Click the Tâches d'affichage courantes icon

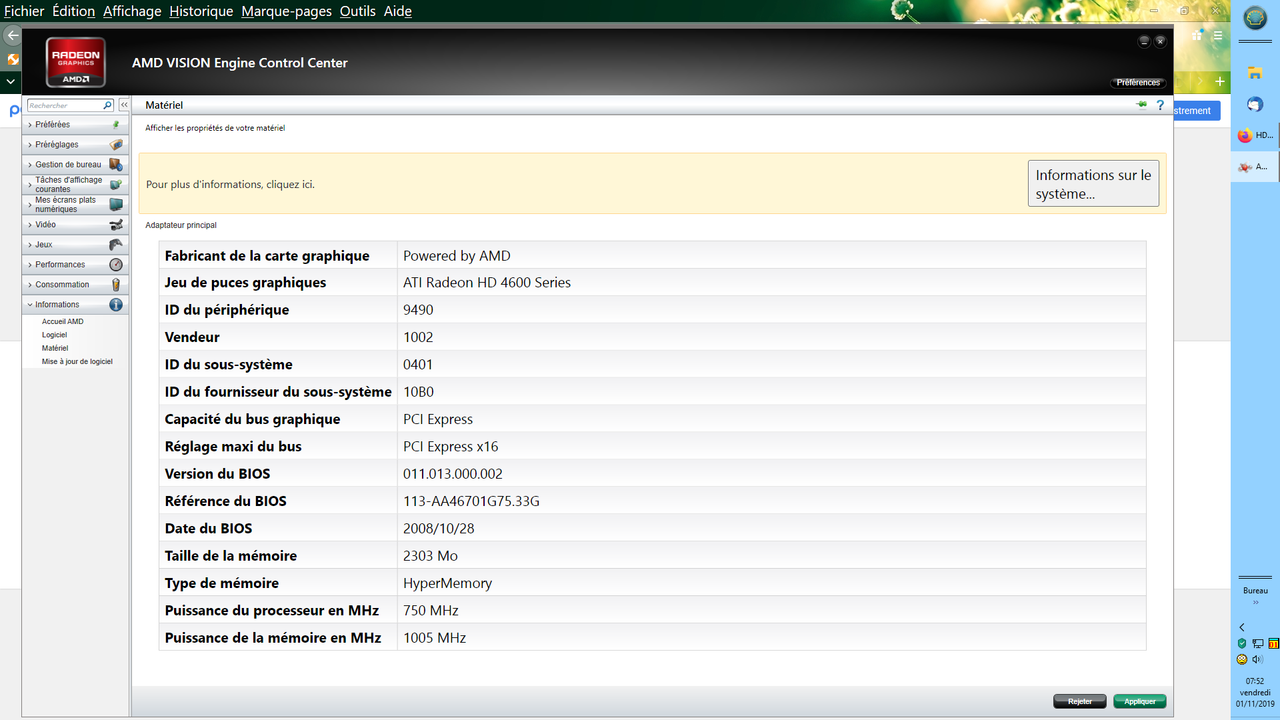click(116, 185)
